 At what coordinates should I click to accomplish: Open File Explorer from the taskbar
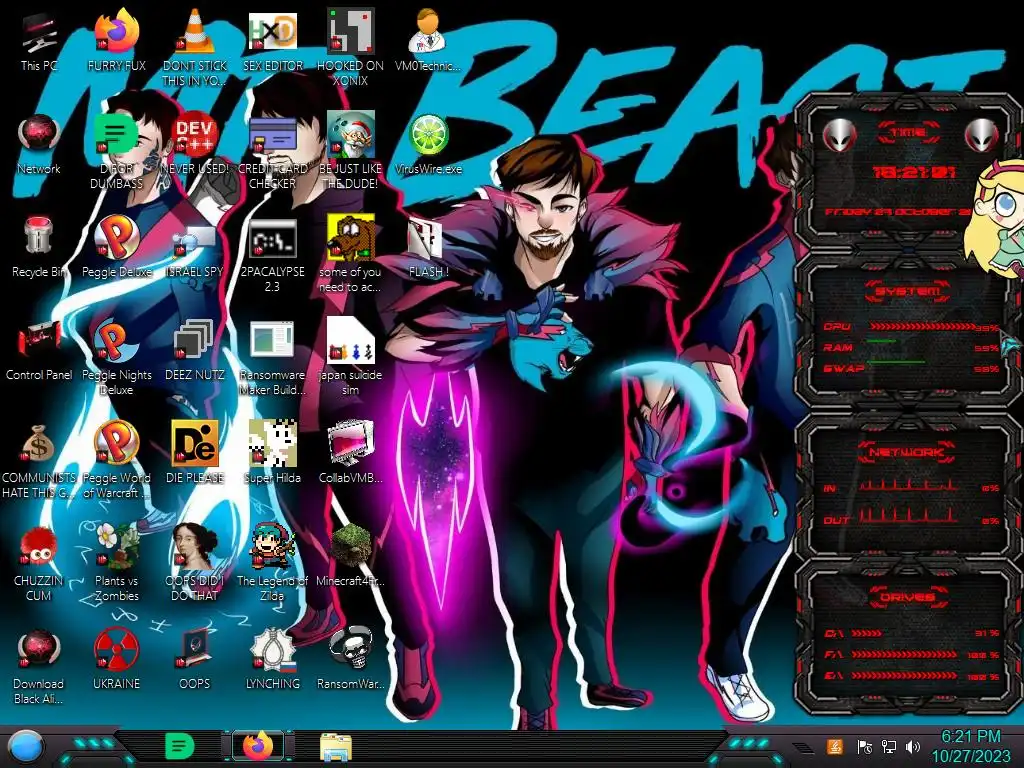coord(336,746)
